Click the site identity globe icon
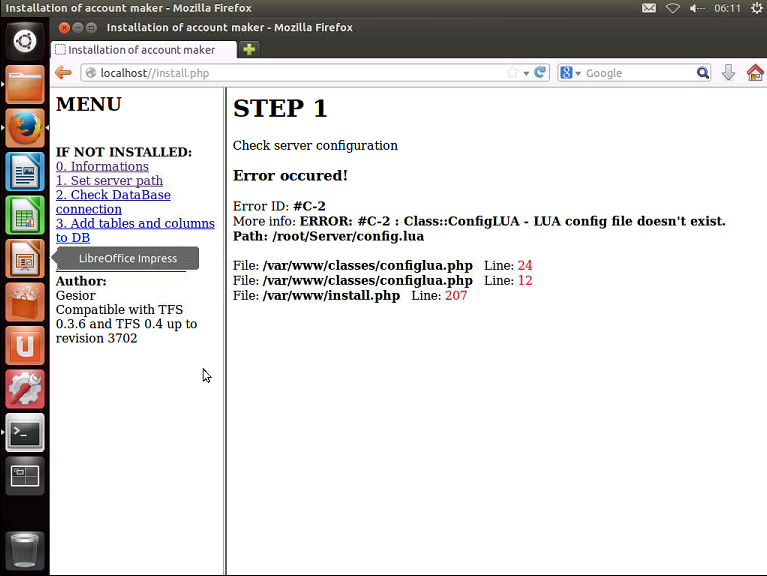The width and height of the screenshot is (767, 576). pos(90,73)
